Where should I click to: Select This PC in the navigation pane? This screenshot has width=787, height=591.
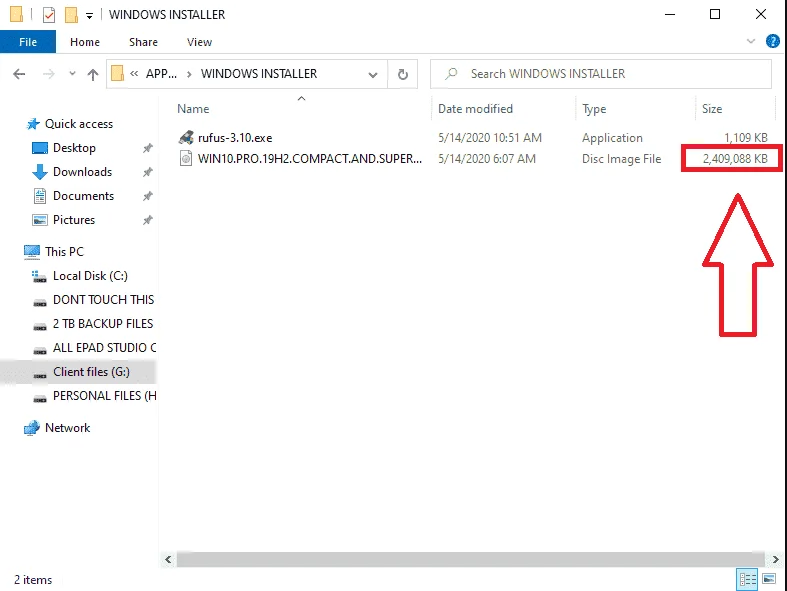(64, 252)
